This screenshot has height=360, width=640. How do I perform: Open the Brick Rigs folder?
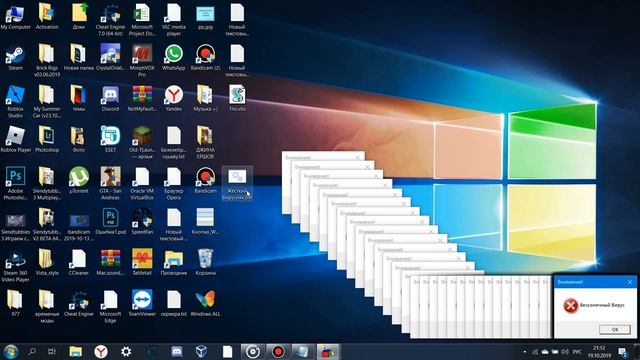47,60
